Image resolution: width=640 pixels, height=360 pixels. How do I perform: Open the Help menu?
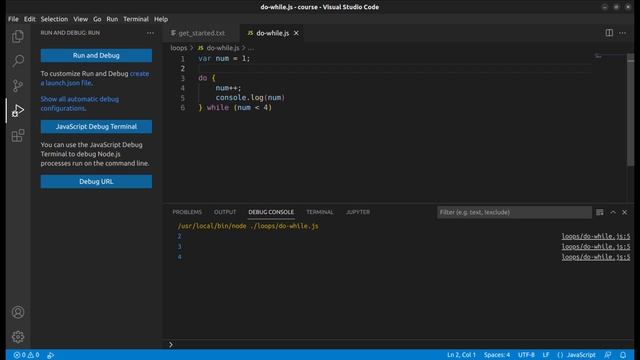click(161, 19)
